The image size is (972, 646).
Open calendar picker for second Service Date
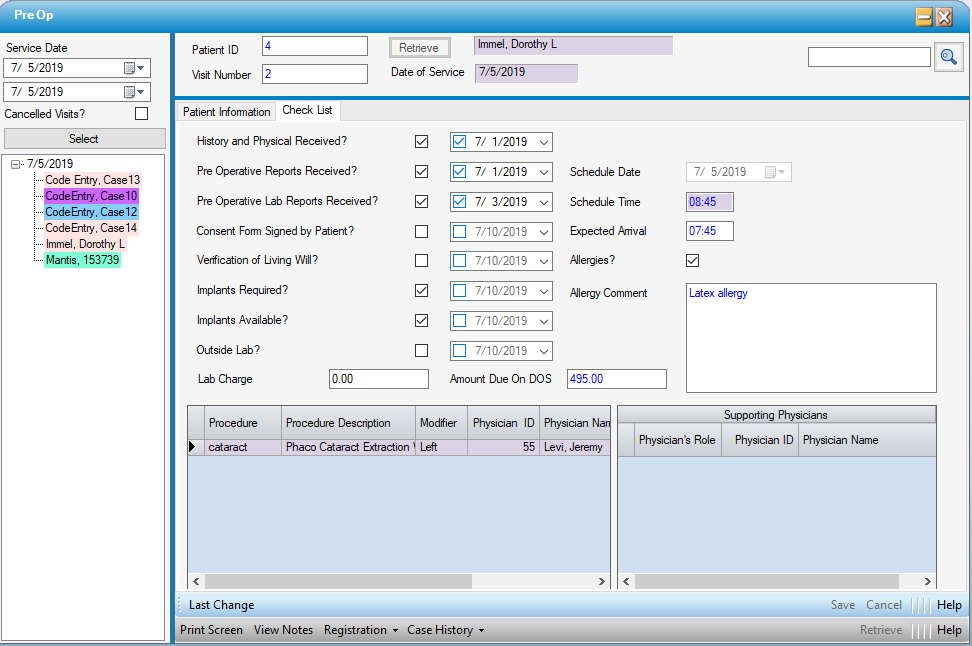click(134, 92)
